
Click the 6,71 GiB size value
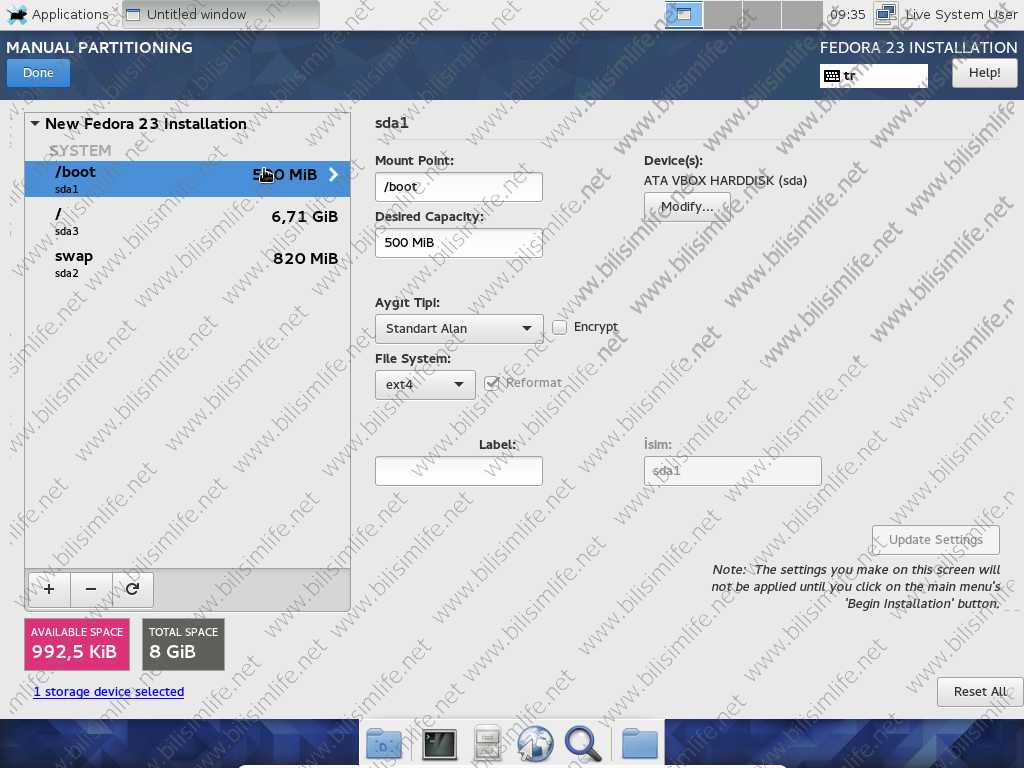pyautogui.click(x=305, y=217)
